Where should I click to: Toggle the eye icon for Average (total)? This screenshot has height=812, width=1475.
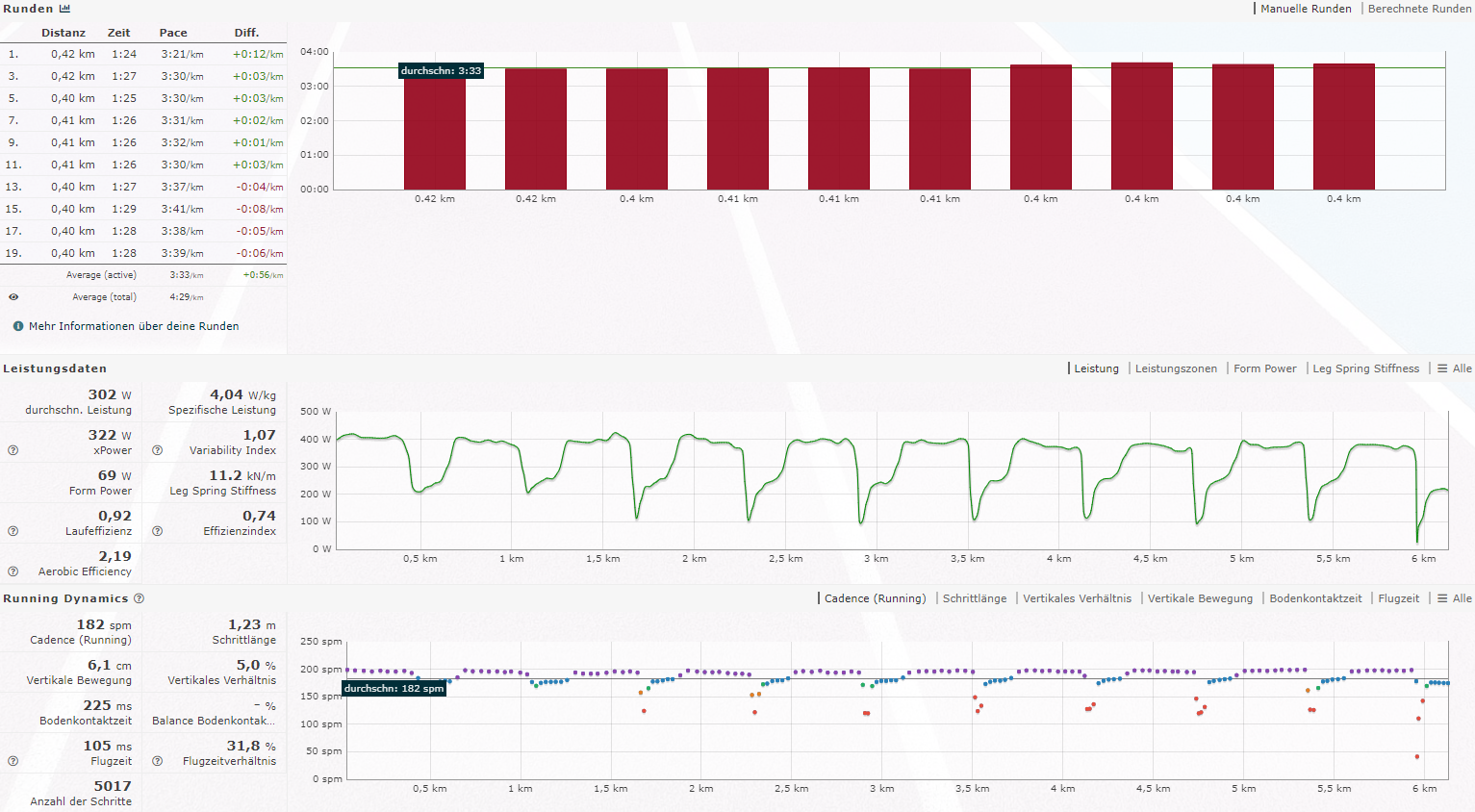tap(13, 297)
